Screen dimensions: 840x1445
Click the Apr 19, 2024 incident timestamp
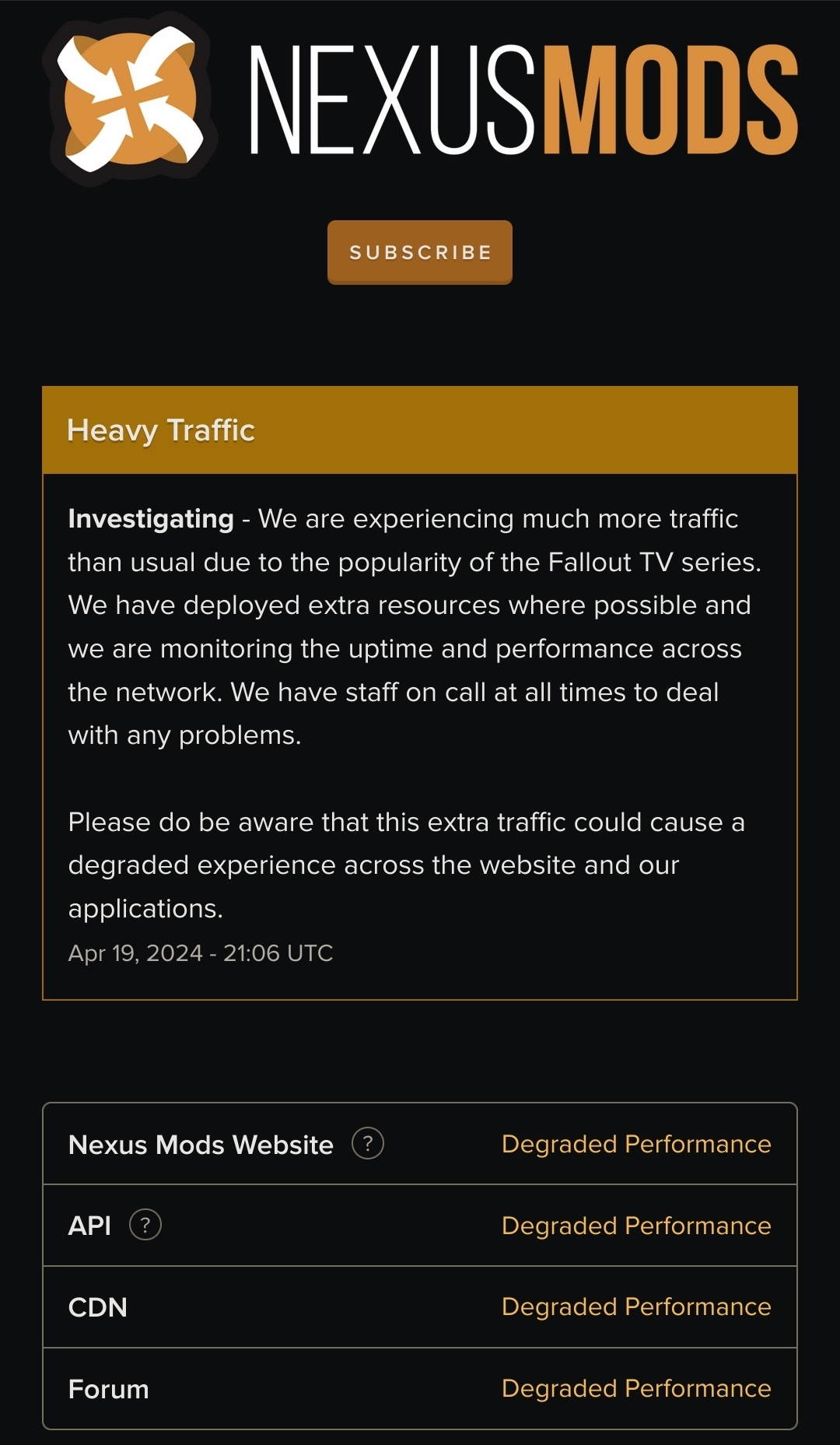pos(201,953)
